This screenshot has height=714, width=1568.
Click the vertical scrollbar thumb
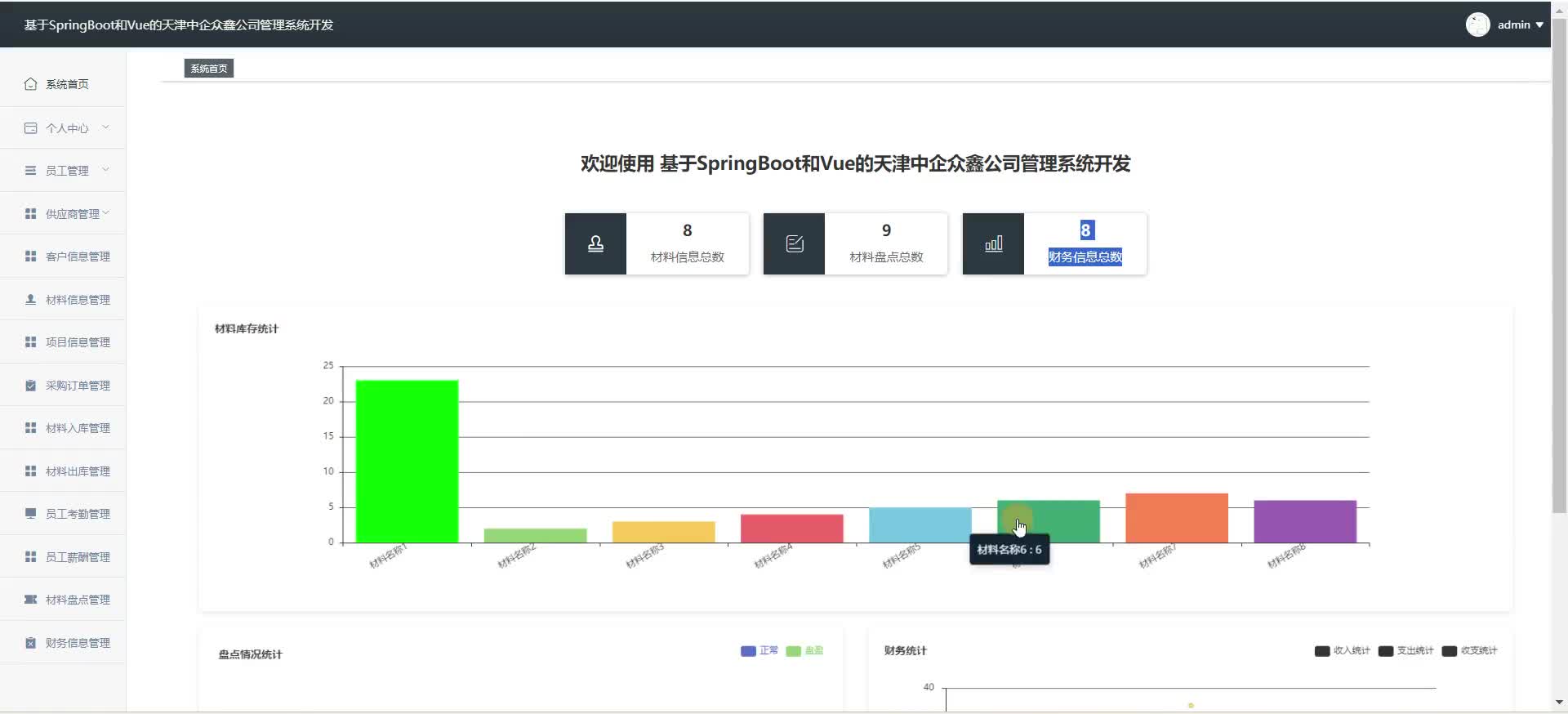(x=1559, y=265)
